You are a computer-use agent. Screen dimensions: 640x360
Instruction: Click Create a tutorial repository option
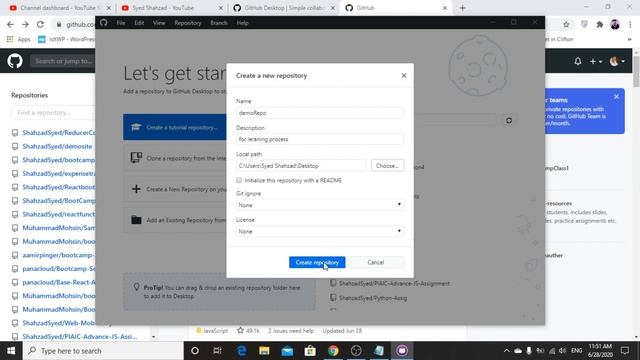tap(175, 127)
